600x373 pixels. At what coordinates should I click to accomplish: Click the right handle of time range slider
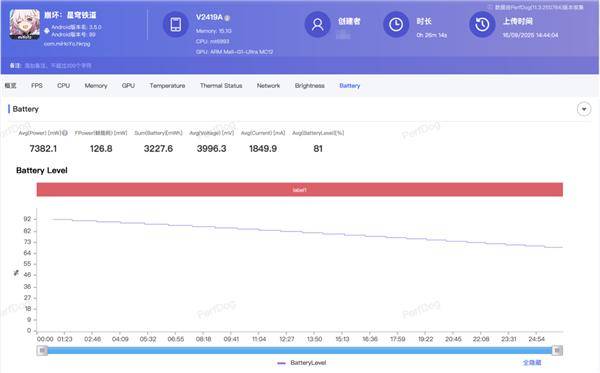pos(558,350)
